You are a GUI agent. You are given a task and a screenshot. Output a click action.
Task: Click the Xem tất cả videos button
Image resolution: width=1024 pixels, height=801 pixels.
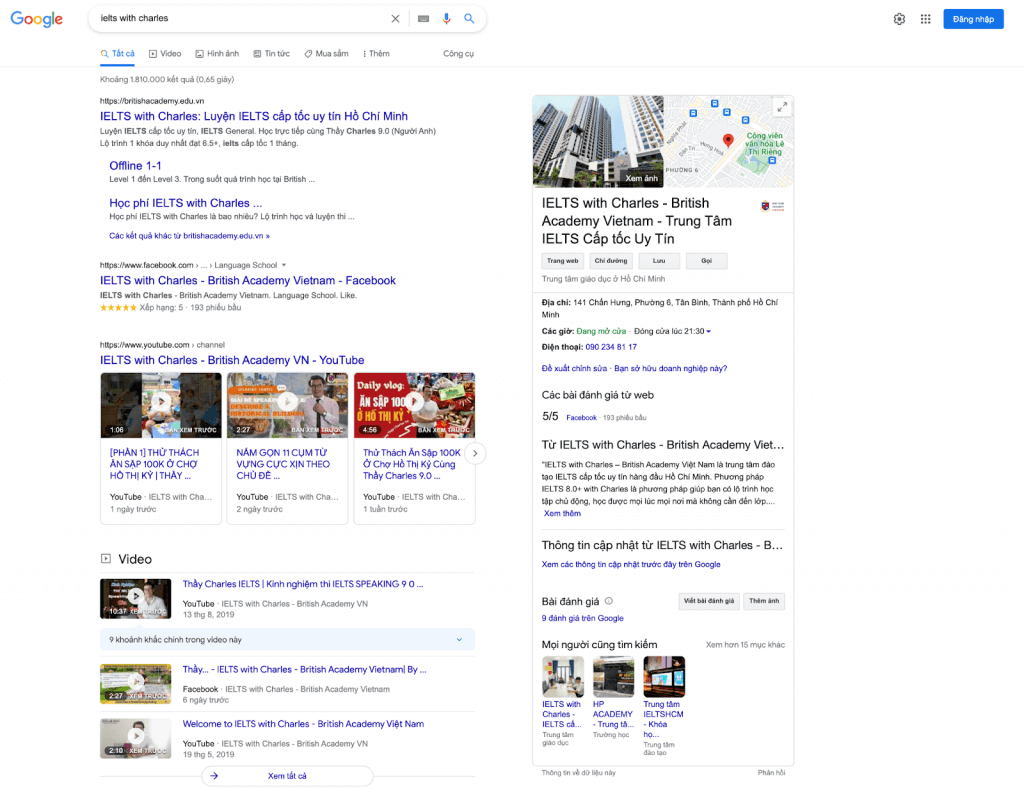[287, 776]
